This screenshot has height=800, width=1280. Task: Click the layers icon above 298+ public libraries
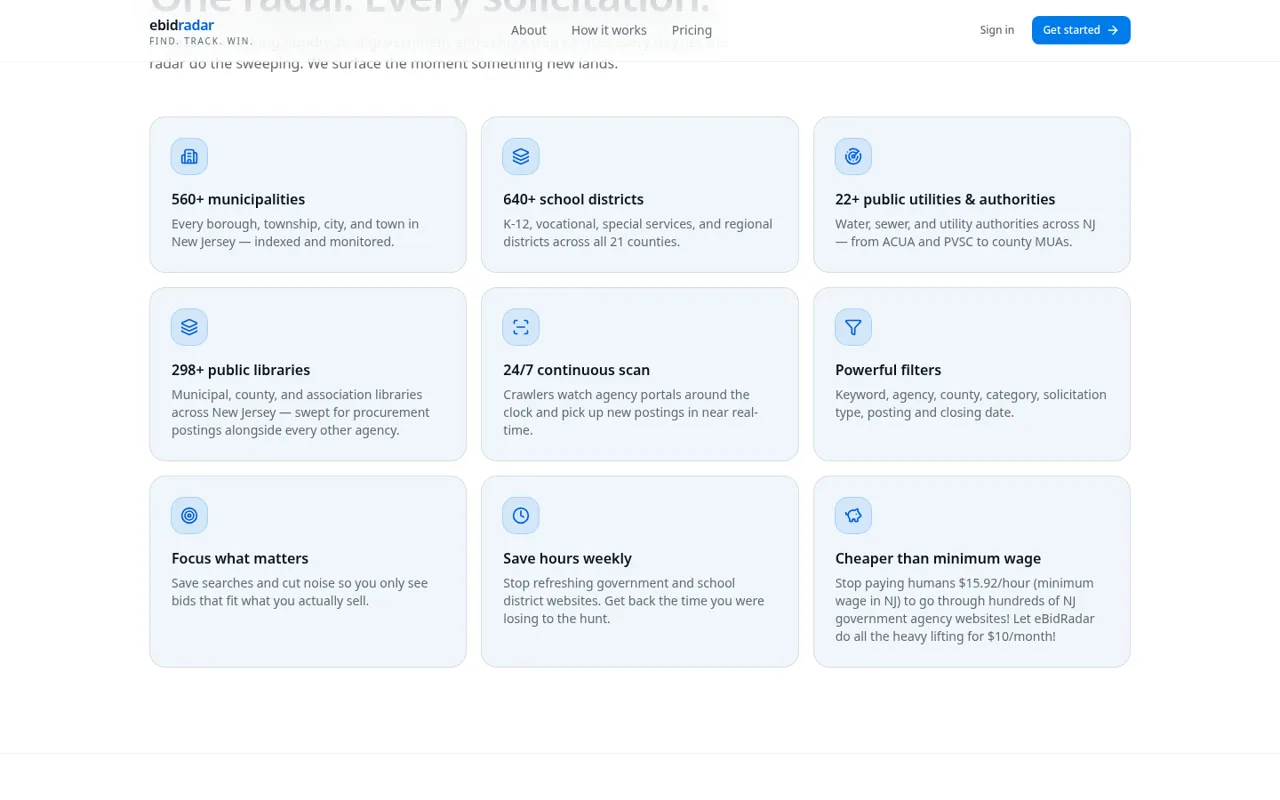click(x=189, y=327)
